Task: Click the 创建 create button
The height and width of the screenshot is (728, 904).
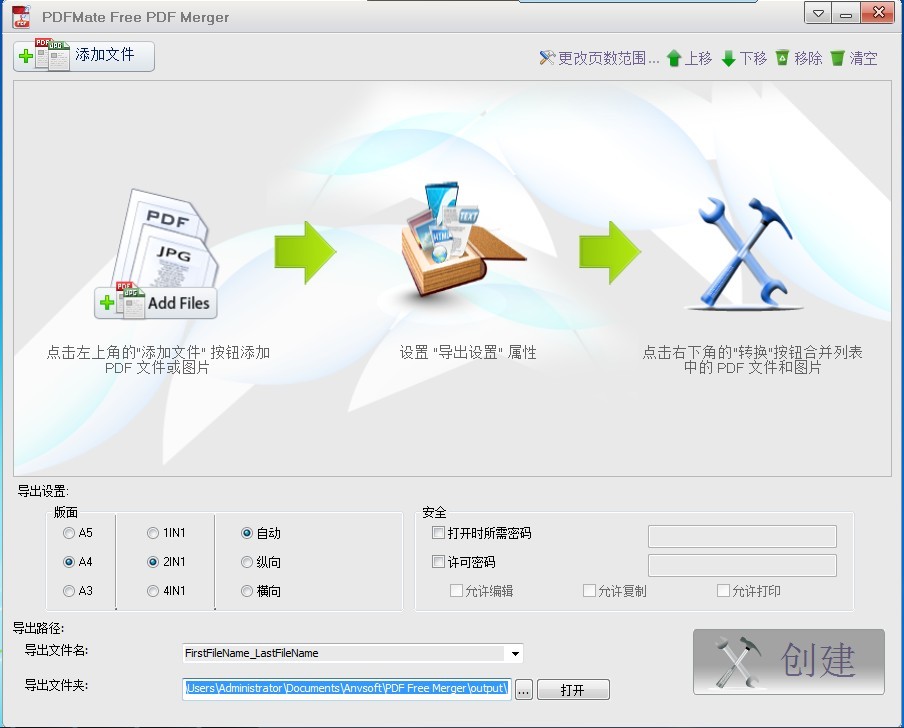Action: pos(788,661)
